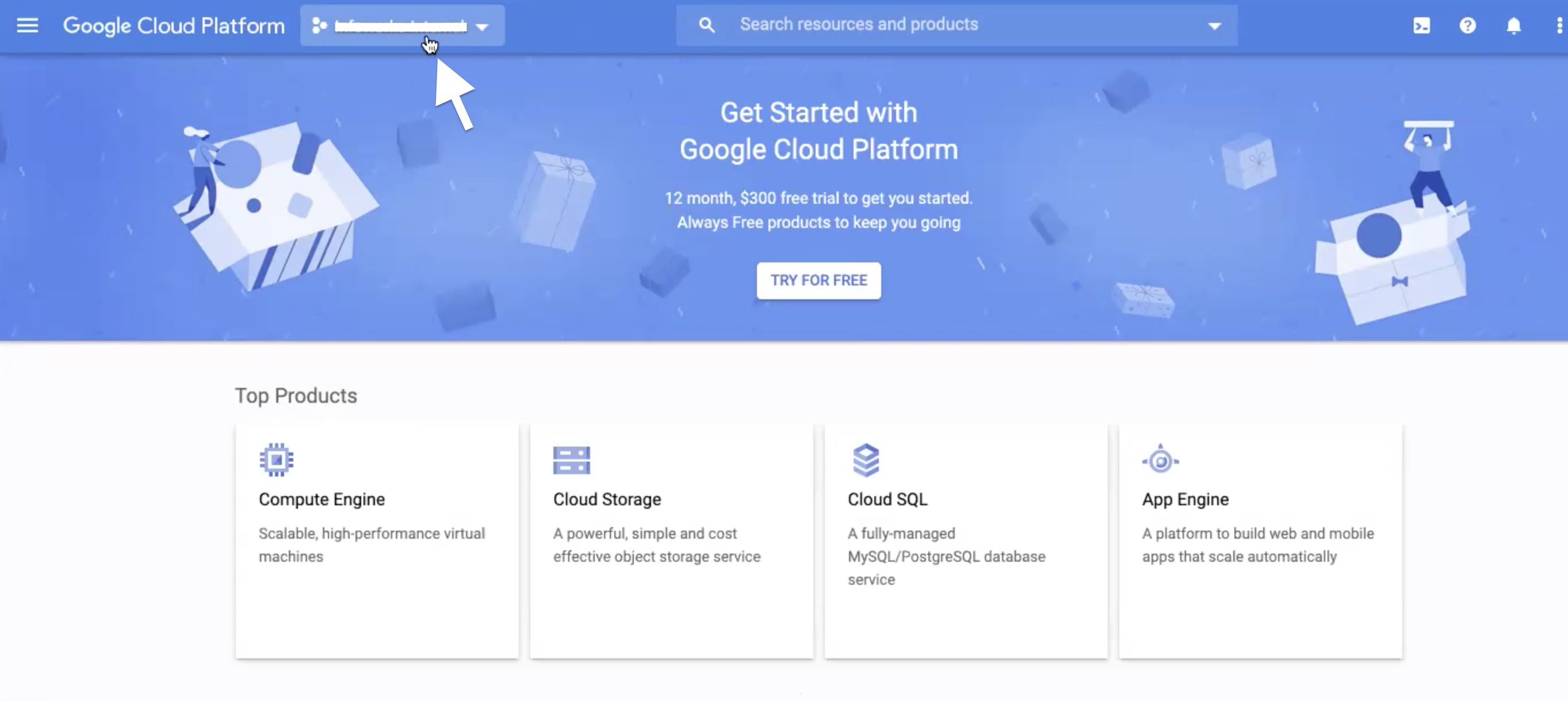Click the App Engine icon
This screenshot has width=1568, height=701.
(x=1160, y=460)
